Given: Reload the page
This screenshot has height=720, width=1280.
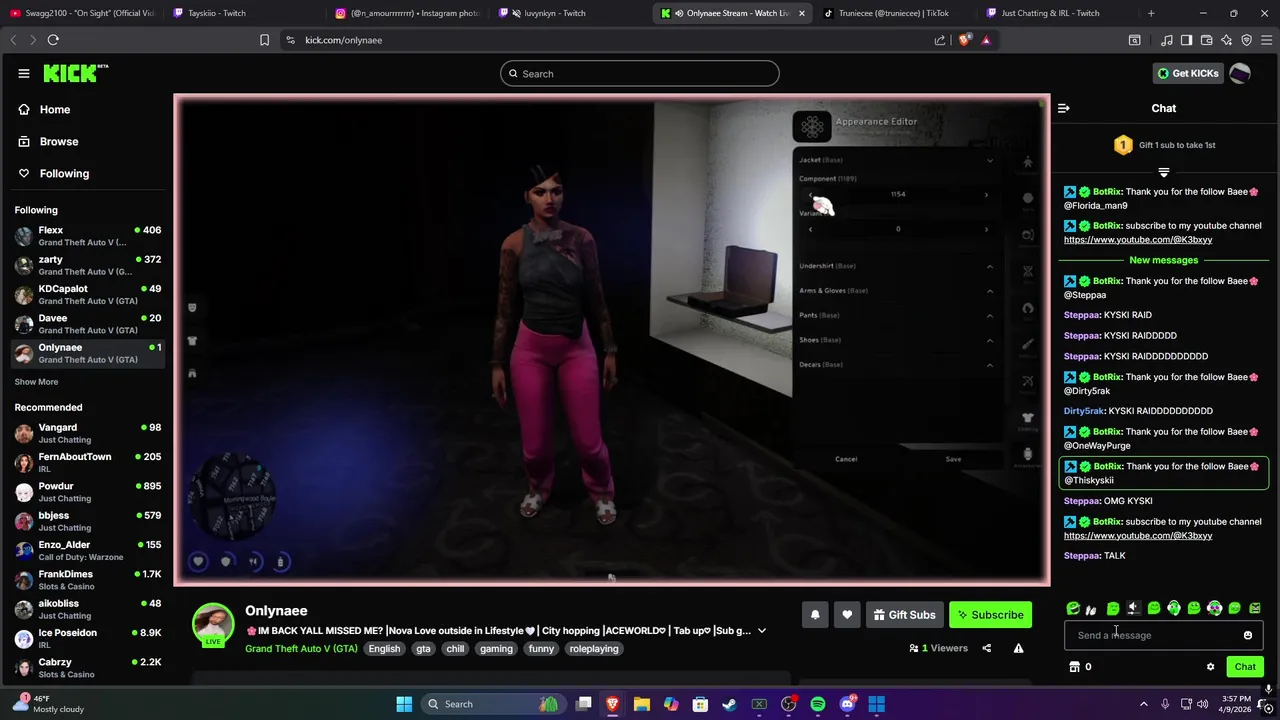Looking at the screenshot, I should (x=53, y=40).
